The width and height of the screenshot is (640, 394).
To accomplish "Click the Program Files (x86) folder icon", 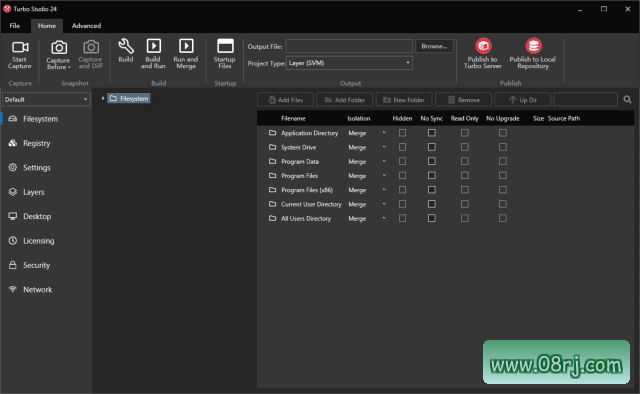I will pyautogui.click(x=272, y=190).
